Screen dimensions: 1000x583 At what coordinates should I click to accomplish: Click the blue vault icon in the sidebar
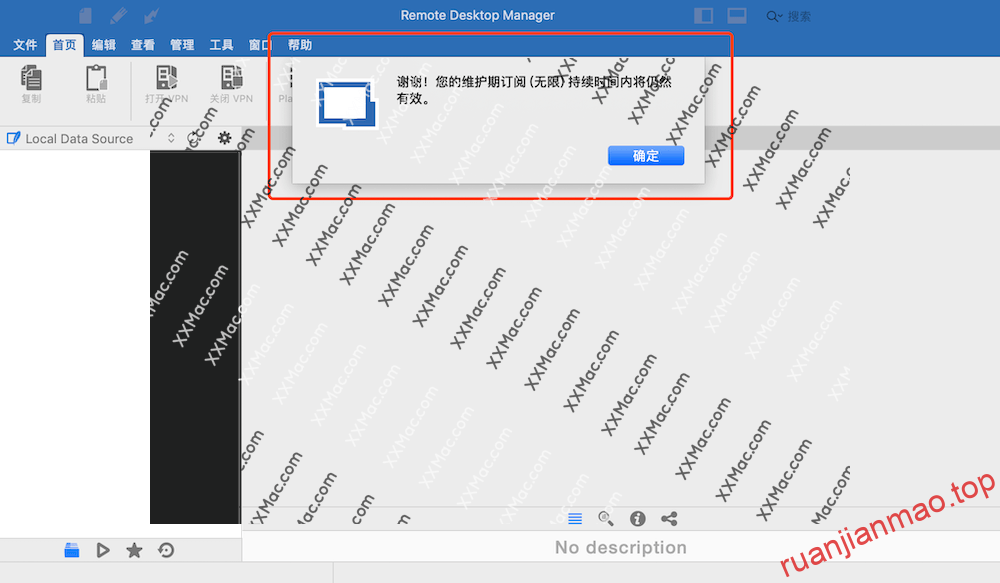[71, 549]
